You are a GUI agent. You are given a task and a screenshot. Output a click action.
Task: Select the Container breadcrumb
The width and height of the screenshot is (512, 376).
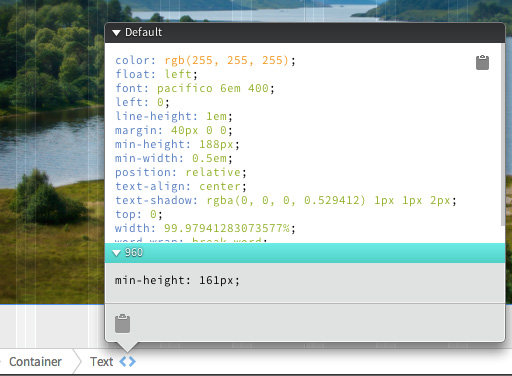[x=35, y=362]
